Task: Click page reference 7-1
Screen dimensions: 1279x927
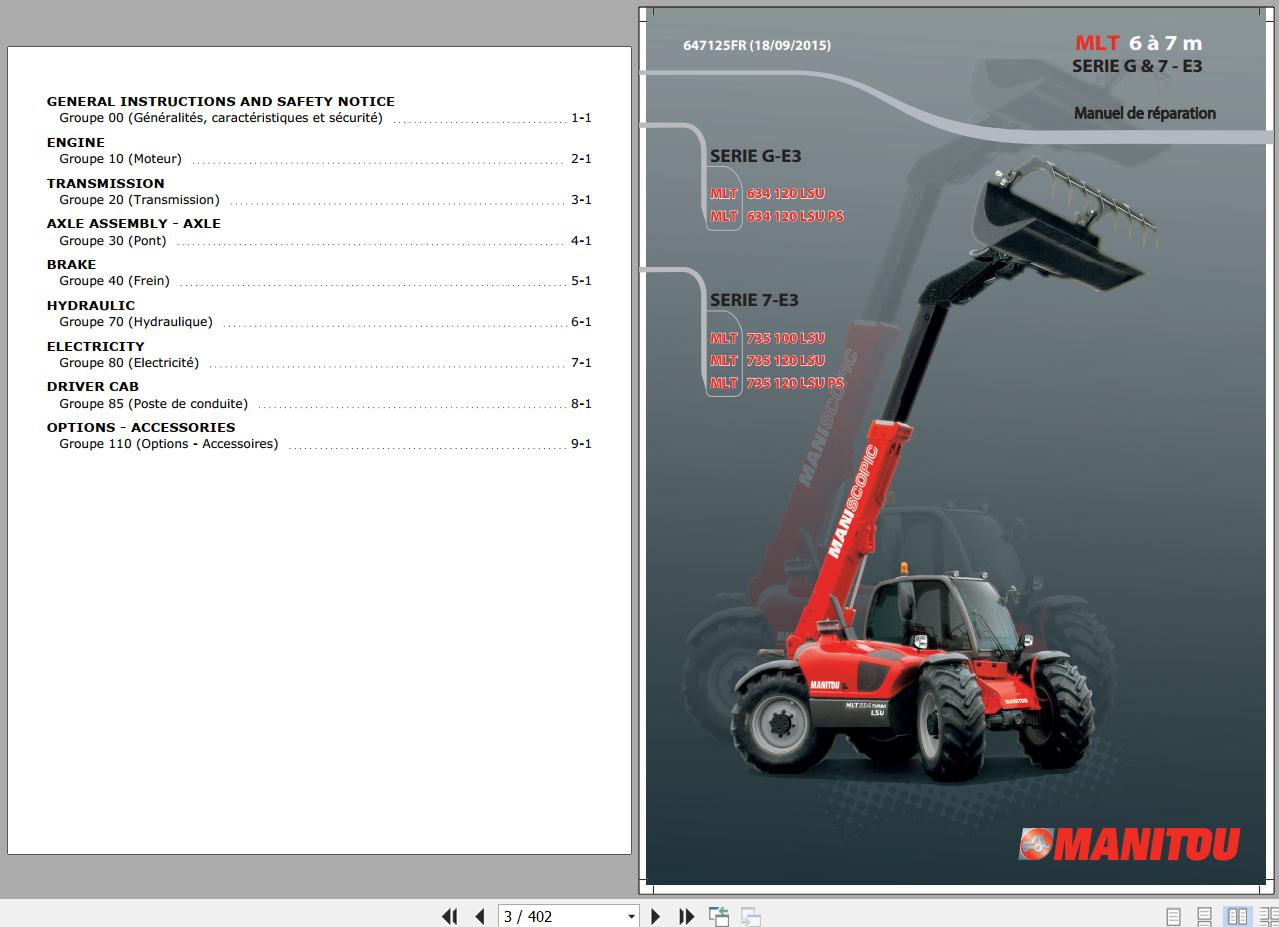Action: point(581,363)
